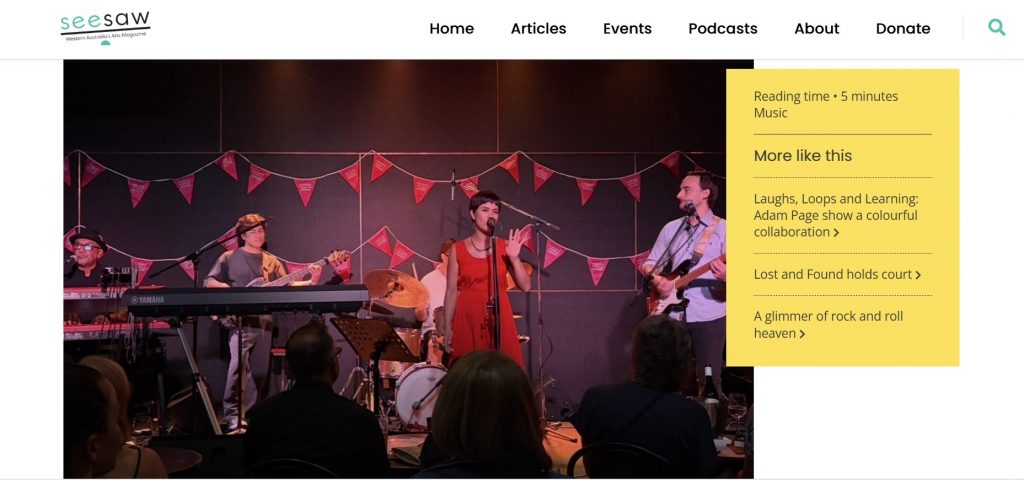1024x480 pixels.
Task: Click the Western Australia's Arts Magazine tagline
Action: pyautogui.click(x=106, y=36)
